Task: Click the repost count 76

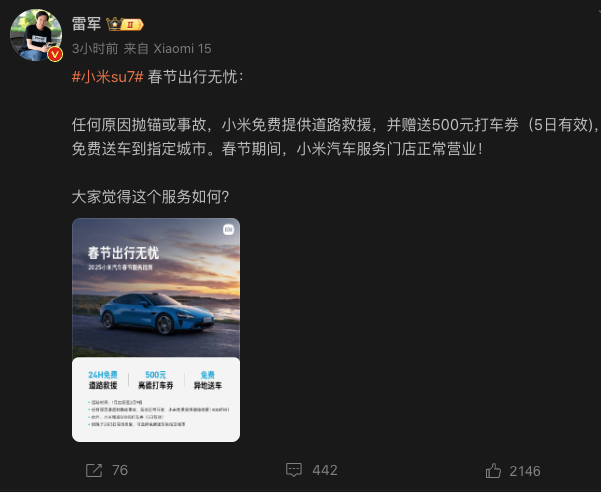Action: [120, 470]
